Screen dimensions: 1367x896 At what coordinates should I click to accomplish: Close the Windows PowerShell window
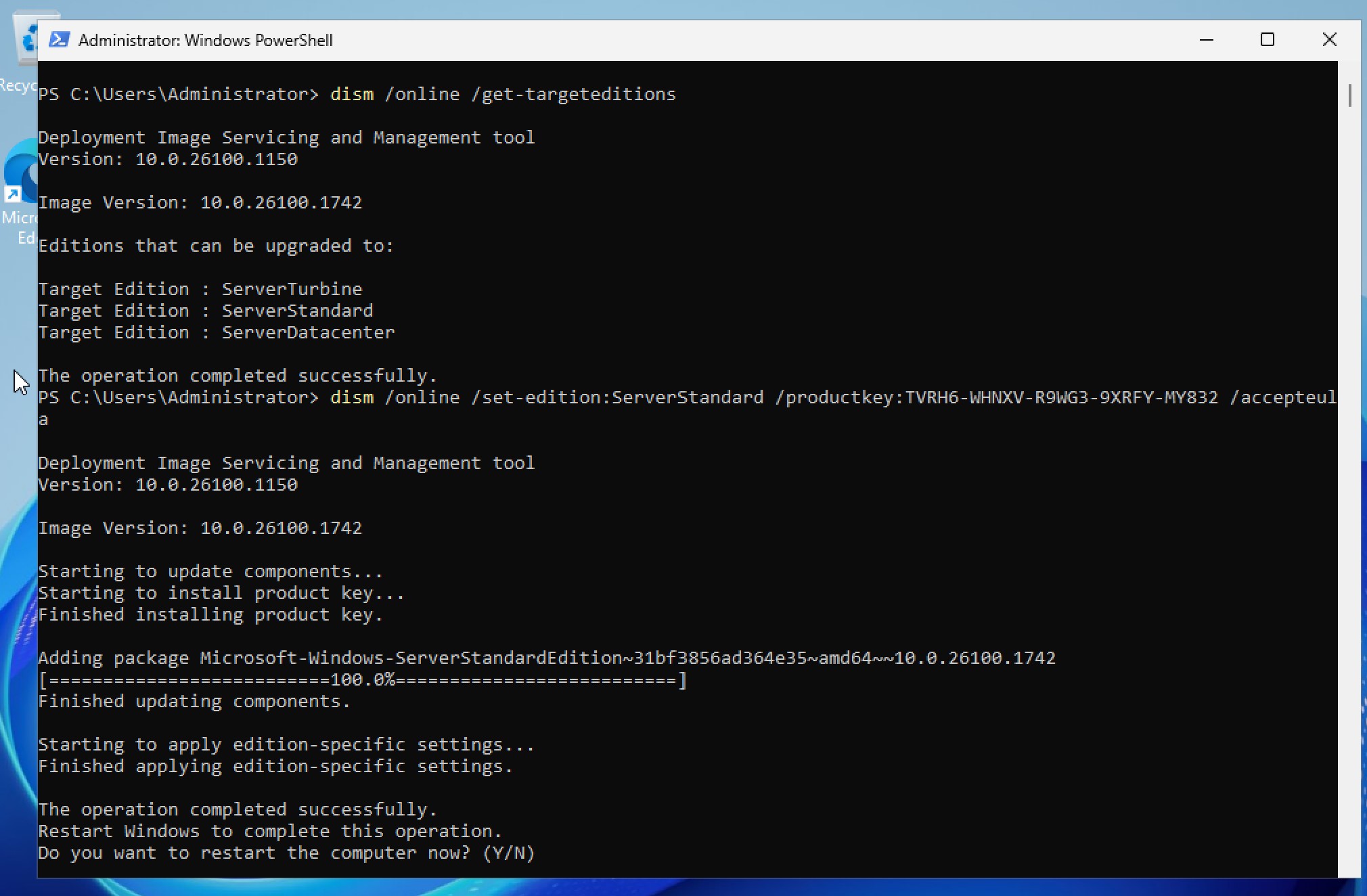pos(1329,40)
